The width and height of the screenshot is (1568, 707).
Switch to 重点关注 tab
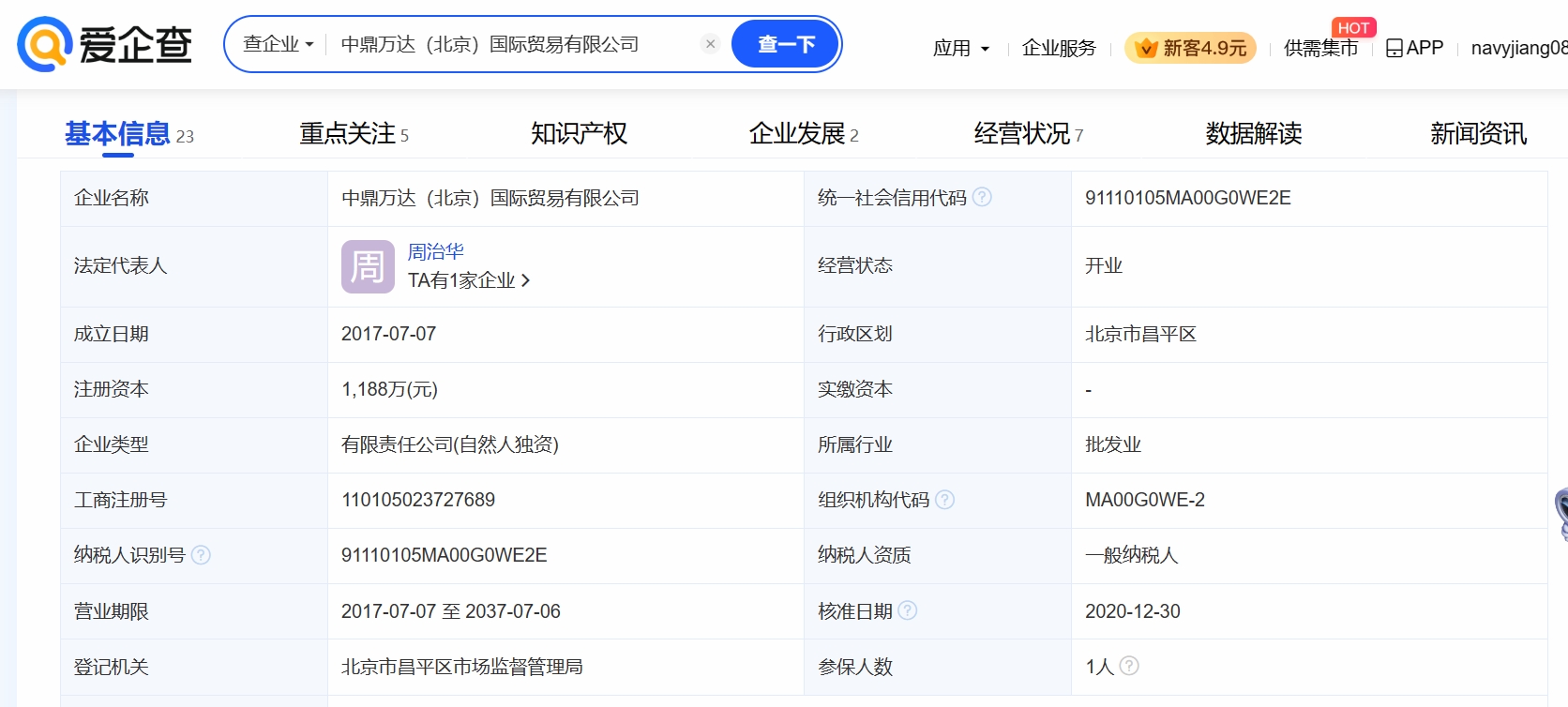354,134
